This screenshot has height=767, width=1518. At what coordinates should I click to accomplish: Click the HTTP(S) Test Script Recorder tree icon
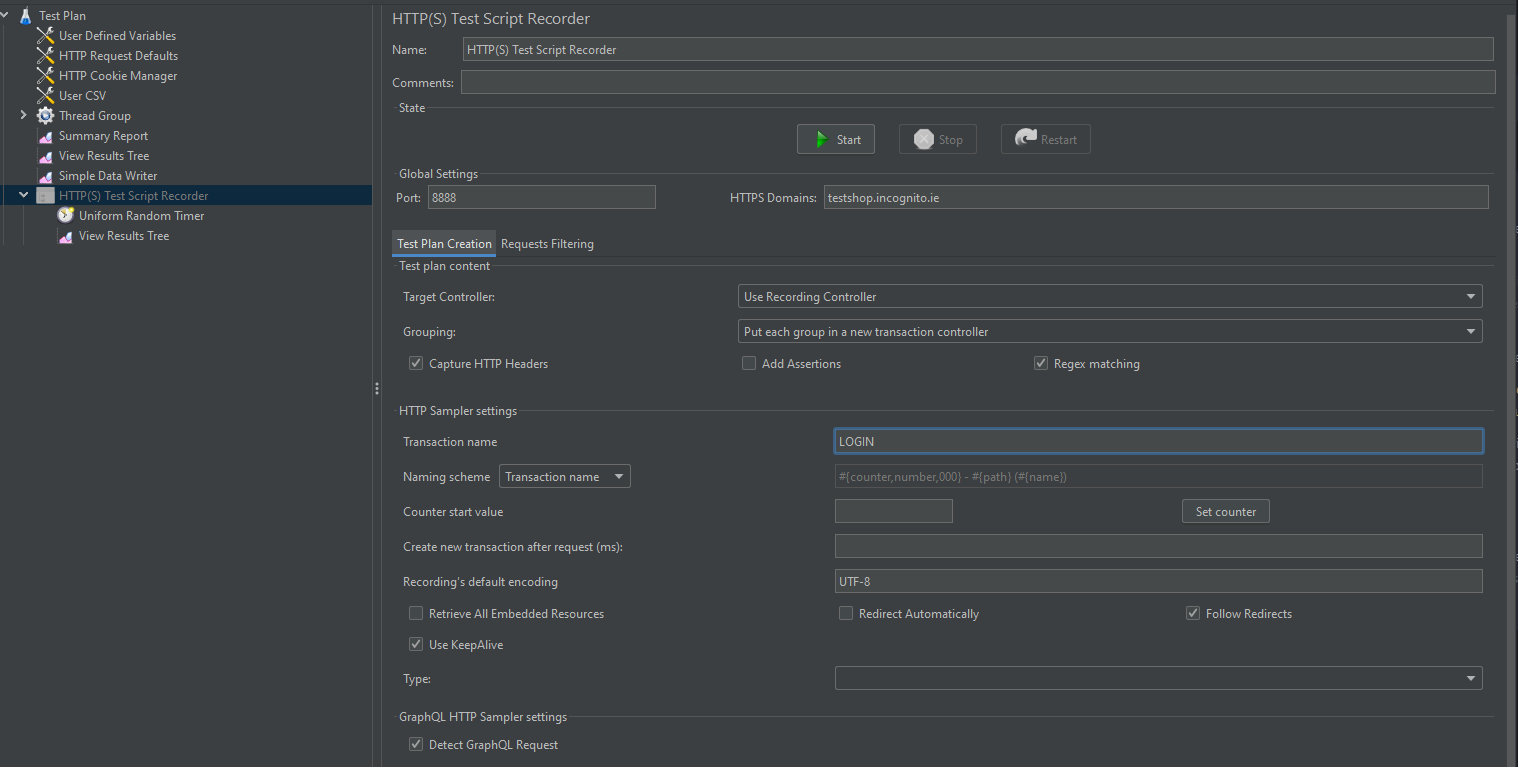click(45, 196)
